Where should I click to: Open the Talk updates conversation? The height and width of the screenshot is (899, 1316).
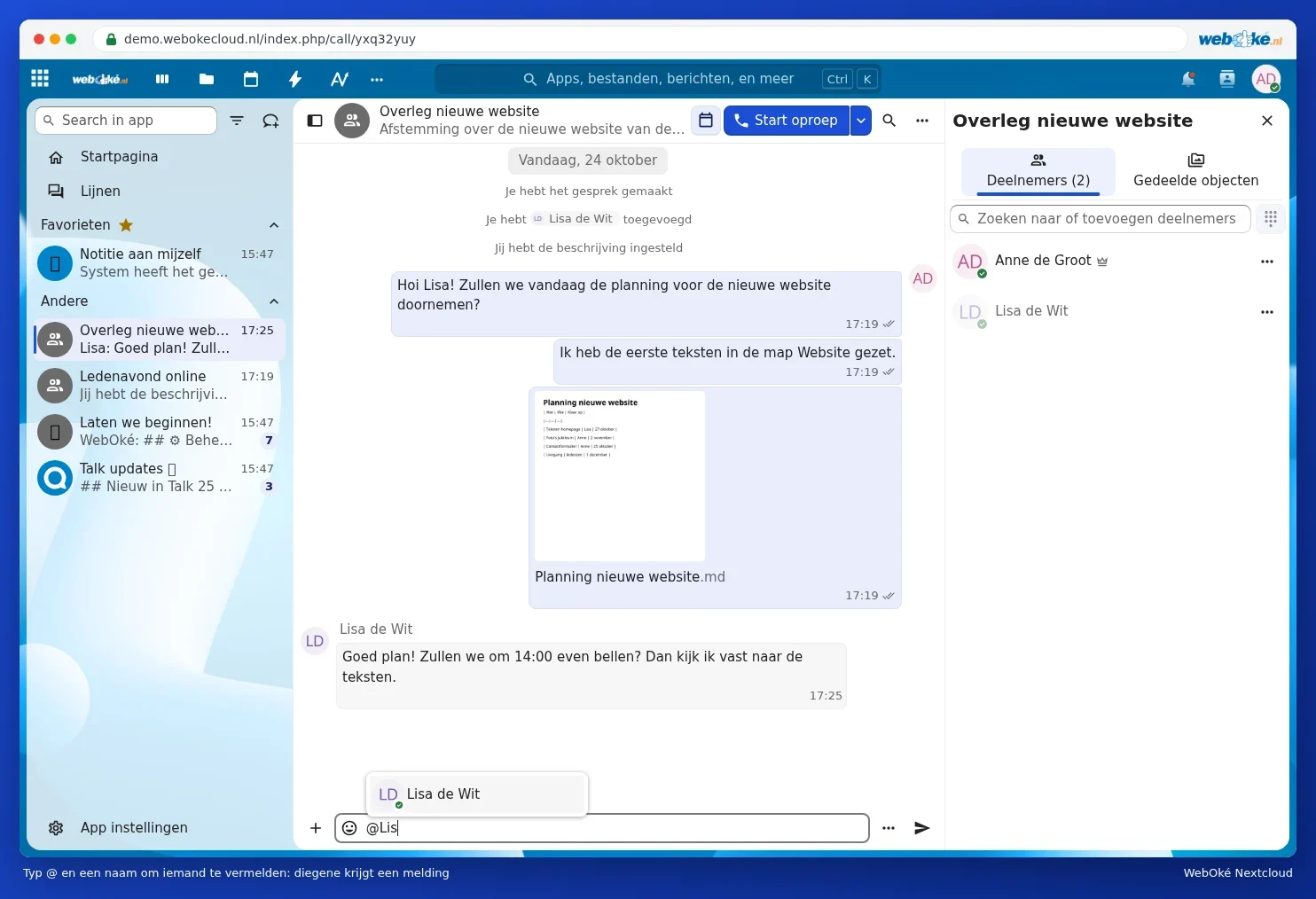pos(160,478)
